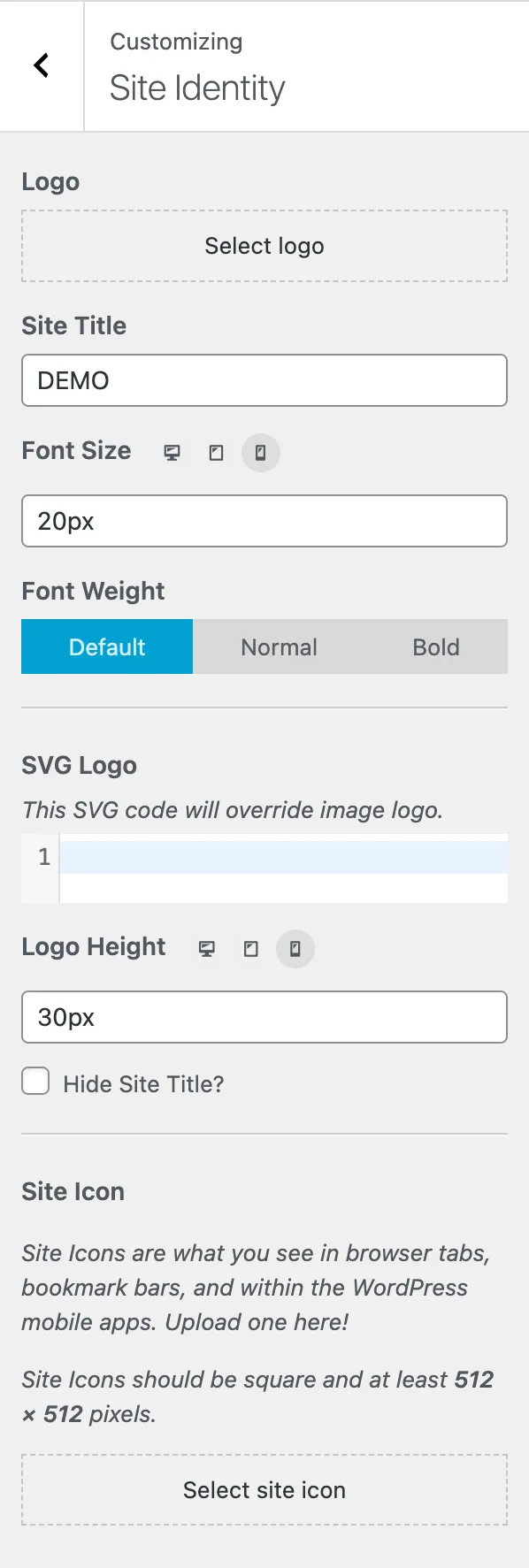Switch to tablet preview for Logo Height
The height and width of the screenshot is (1568, 529).
[x=250, y=948]
